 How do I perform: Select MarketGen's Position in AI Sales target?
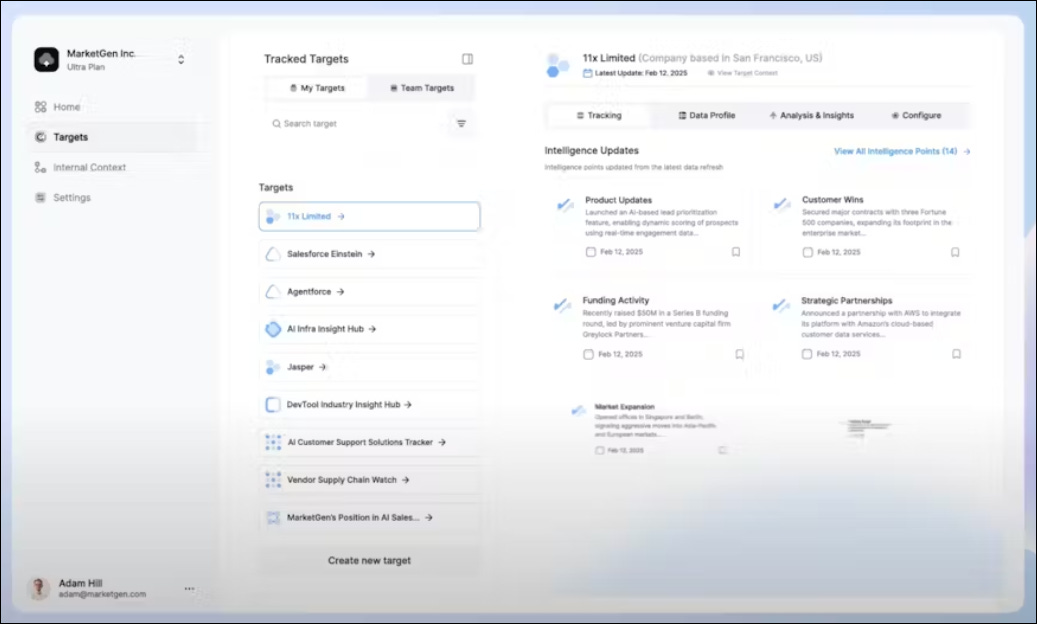click(x=369, y=518)
